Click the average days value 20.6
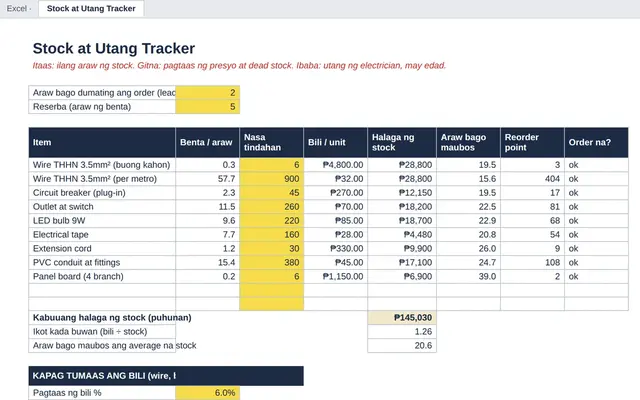Viewport: 640px width, 400px height. pos(402,345)
